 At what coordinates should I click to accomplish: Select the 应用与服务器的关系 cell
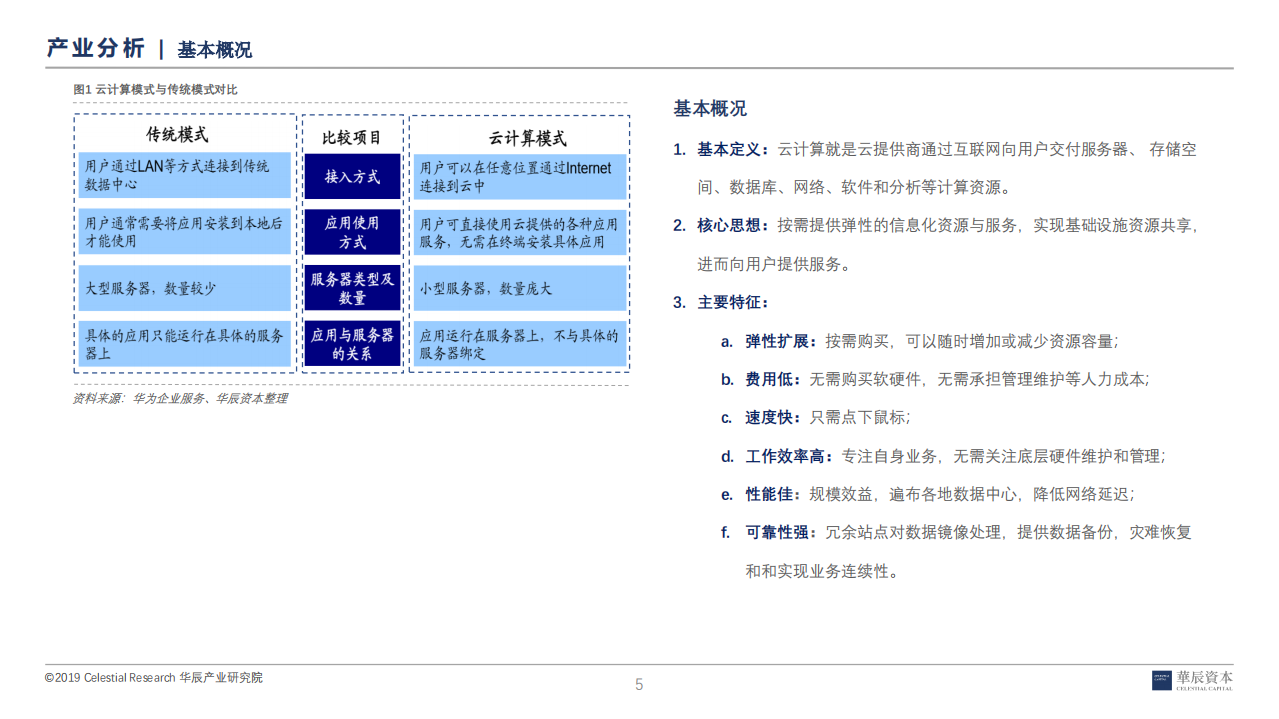coord(352,343)
